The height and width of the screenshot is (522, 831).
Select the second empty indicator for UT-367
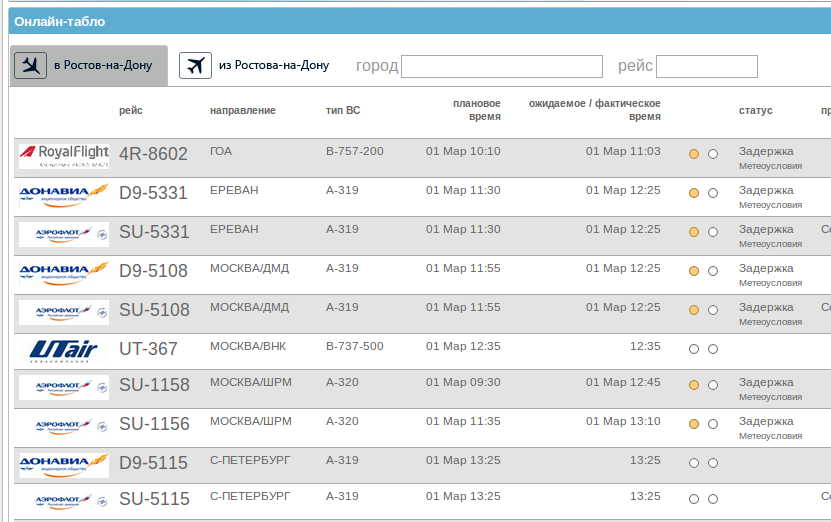point(713,349)
